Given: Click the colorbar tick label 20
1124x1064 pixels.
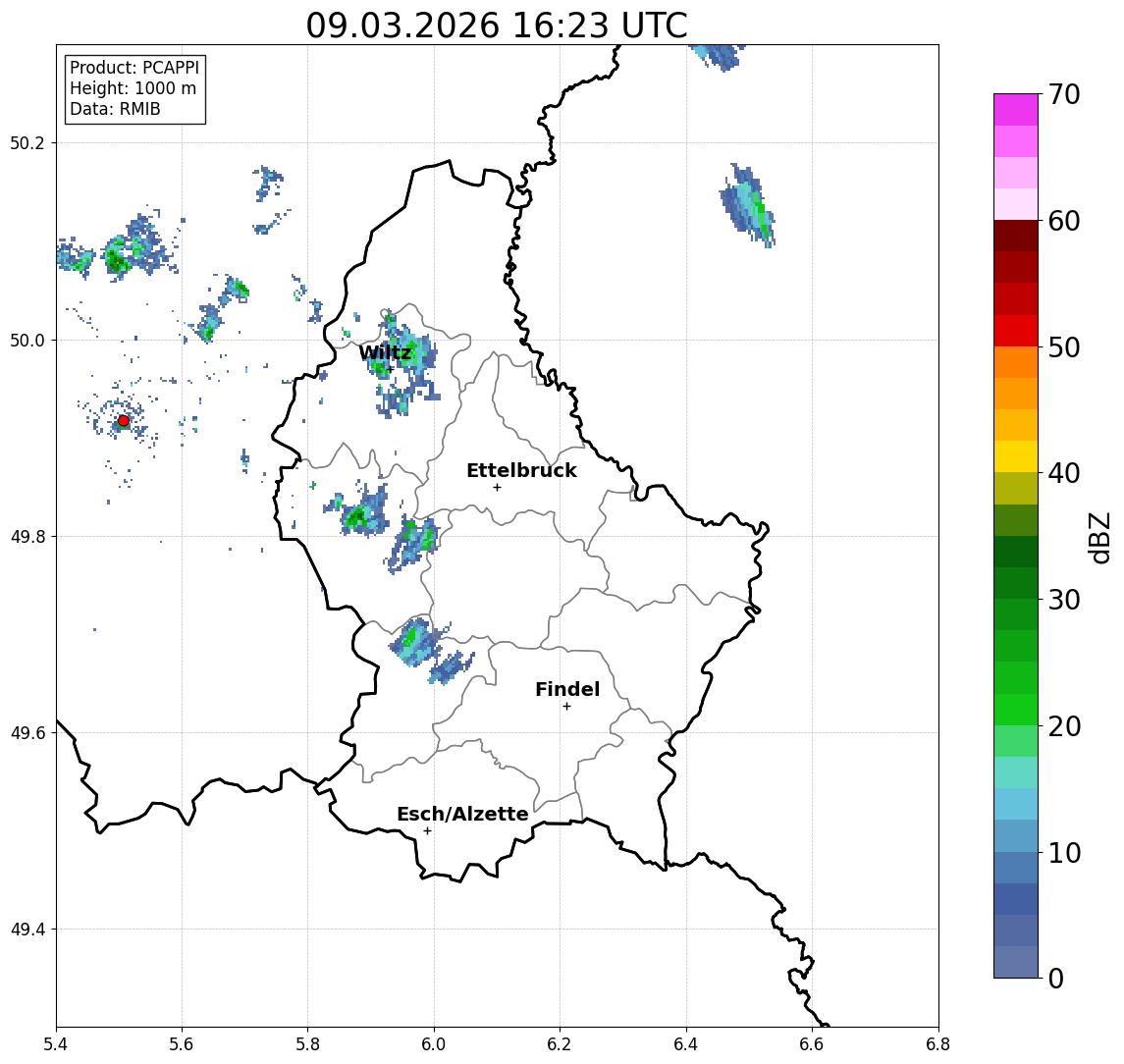Looking at the screenshot, I should (x=1063, y=725).
